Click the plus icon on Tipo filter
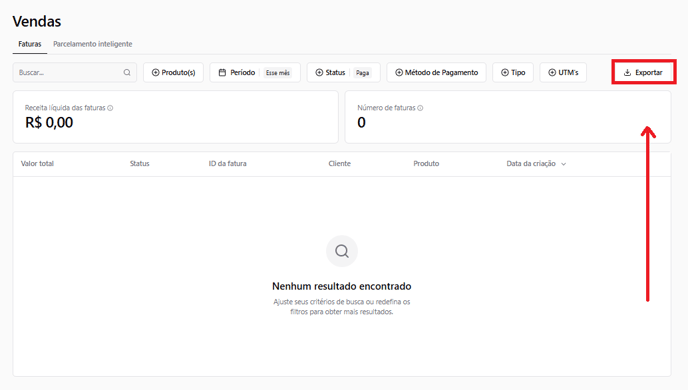This screenshot has width=688, height=390. (505, 72)
